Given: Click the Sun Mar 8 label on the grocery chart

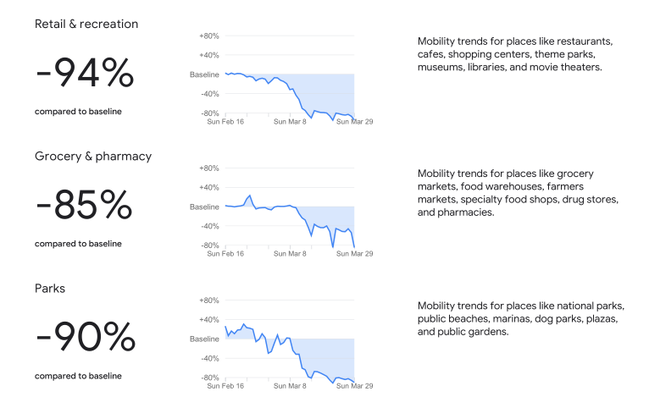Looking at the screenshot, I should pos(290,254).
